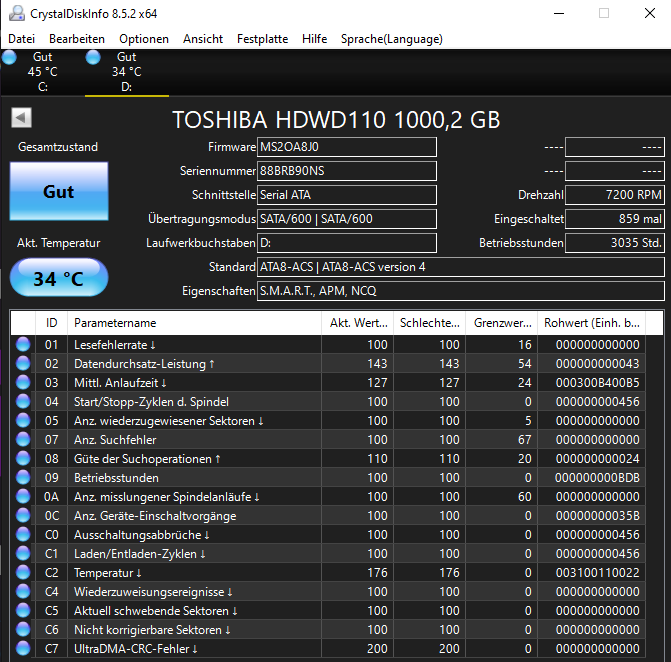Select threshold value 67 in Suchfehler row
The height and width of the screenshot is (662, 671).
[x=525, y=439]
